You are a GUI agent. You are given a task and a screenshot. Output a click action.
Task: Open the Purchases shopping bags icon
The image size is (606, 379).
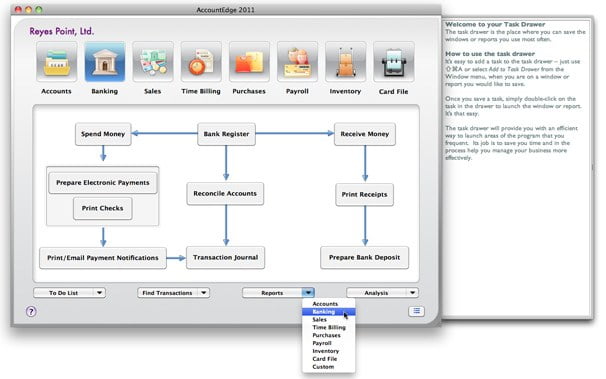click(249, 62)
